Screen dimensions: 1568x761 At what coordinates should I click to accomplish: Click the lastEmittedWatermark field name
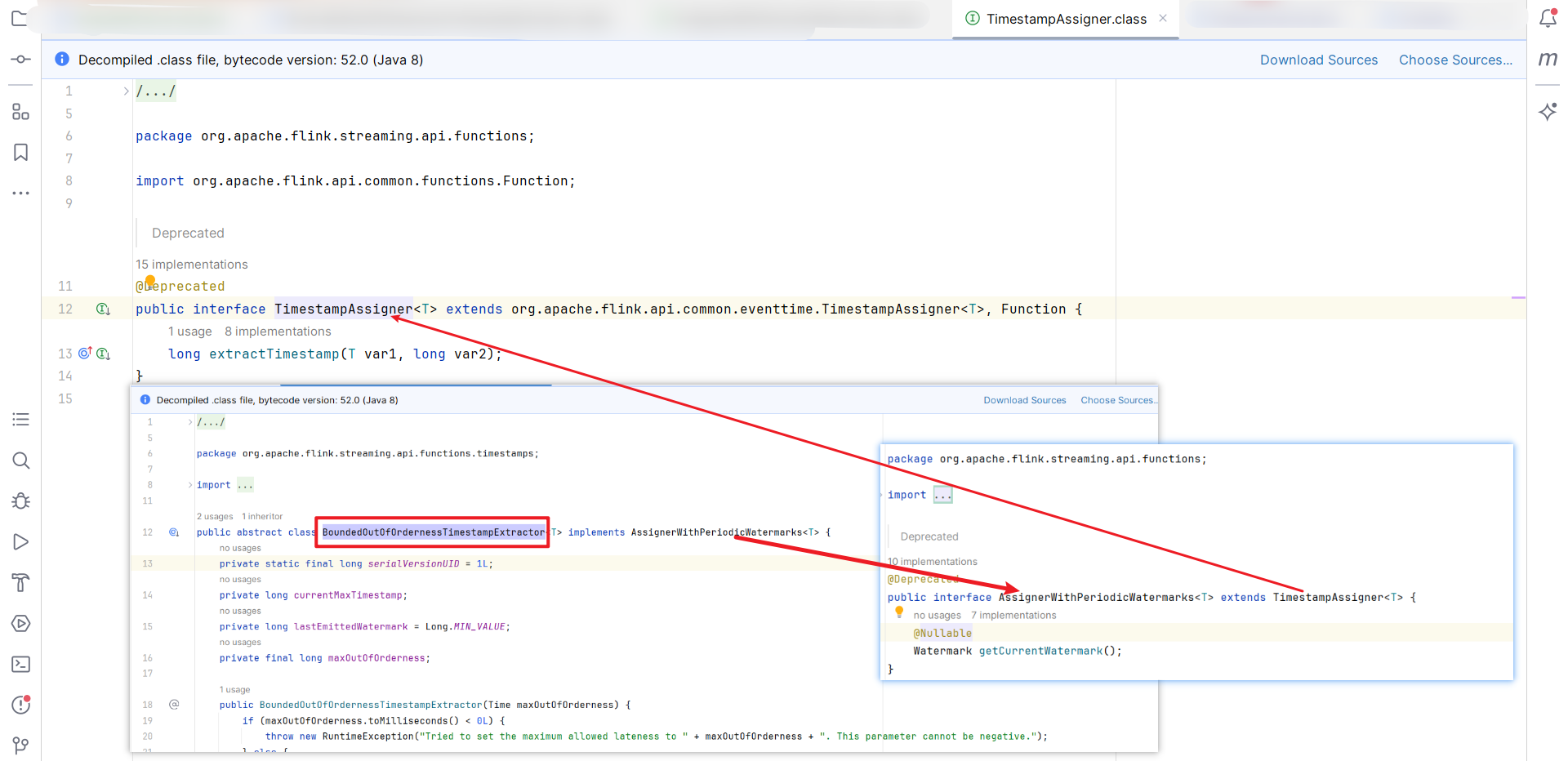click(350, 627)
